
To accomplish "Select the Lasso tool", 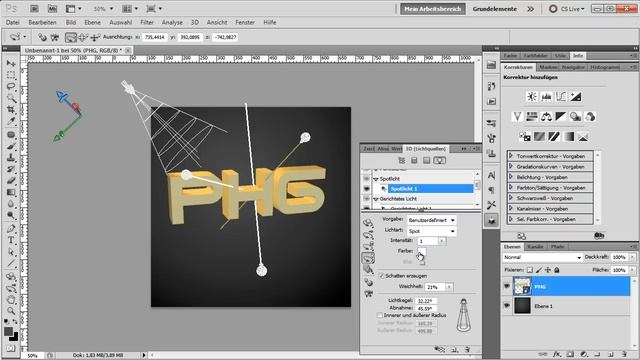I will (11, 87).
